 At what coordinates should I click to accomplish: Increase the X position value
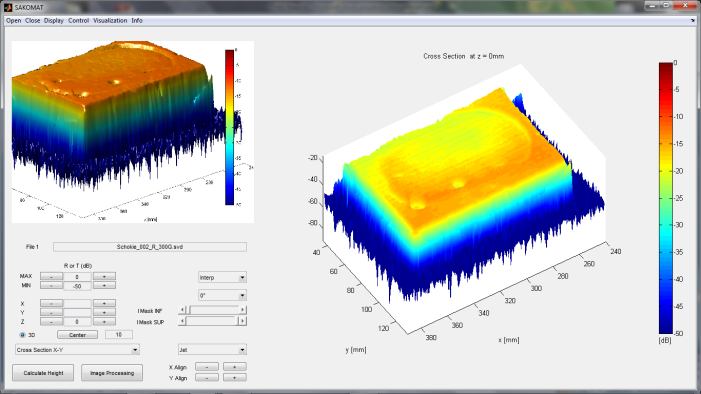pyautogui.click(x=104, y=303)
